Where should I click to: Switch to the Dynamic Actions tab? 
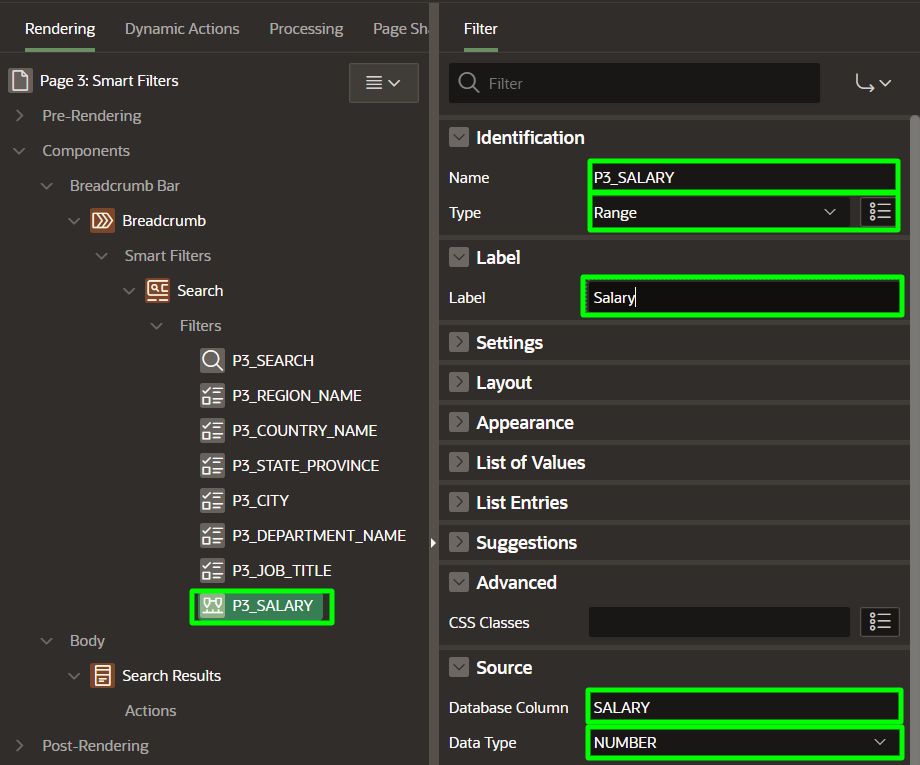182,29
